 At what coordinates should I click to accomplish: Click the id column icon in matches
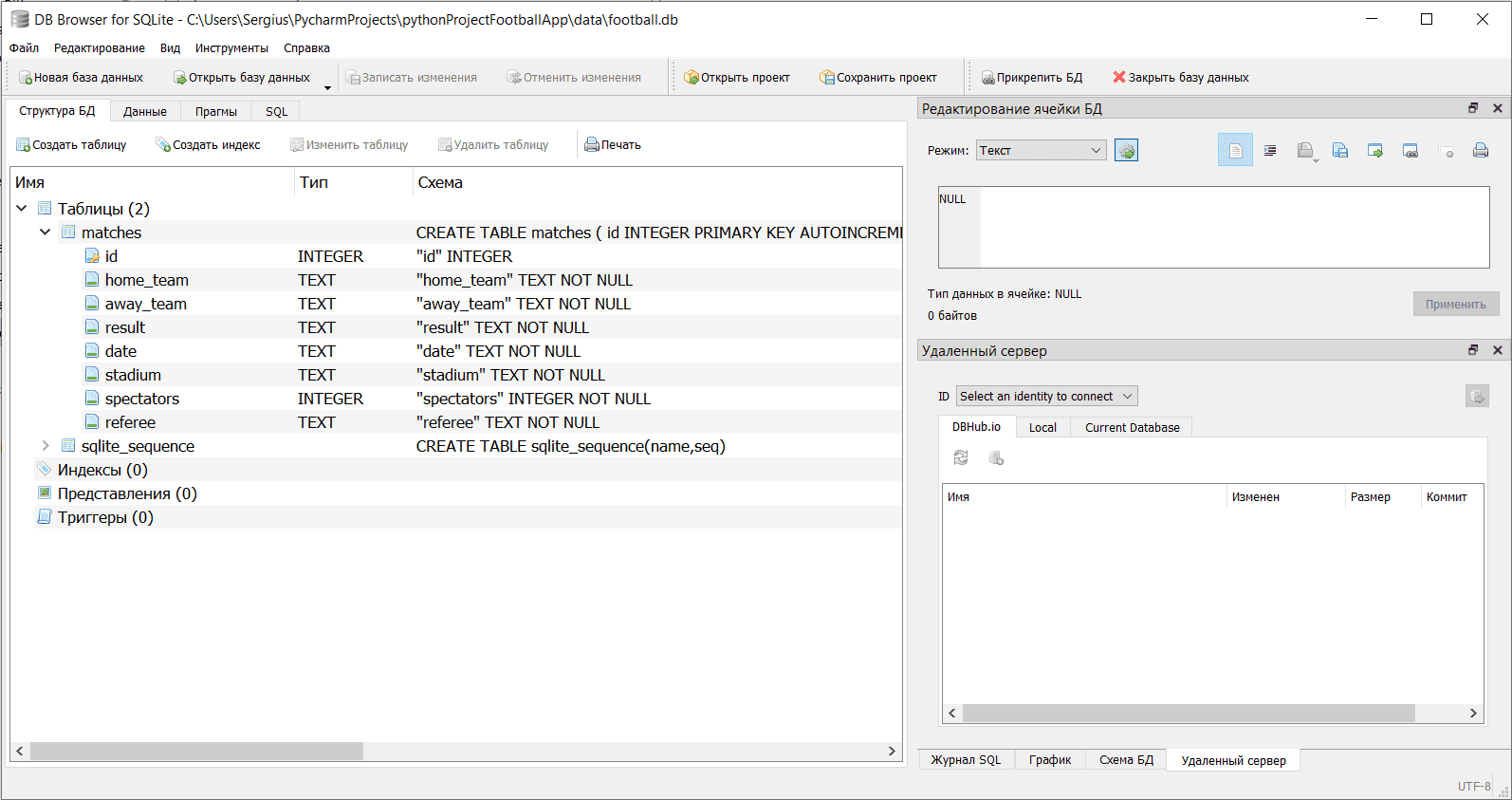click(x=92, y=256)
